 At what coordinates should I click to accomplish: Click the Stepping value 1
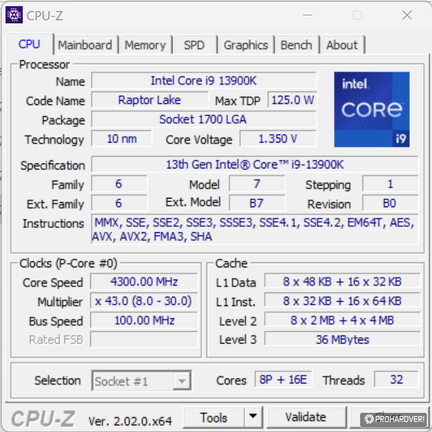point(390,184)
